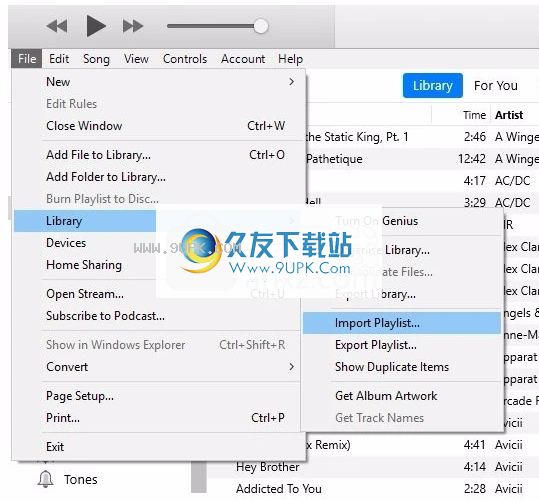Viewport: 539px width, 502px height.
Task: Choose Get Album Artwork
Action: point(402,396)
